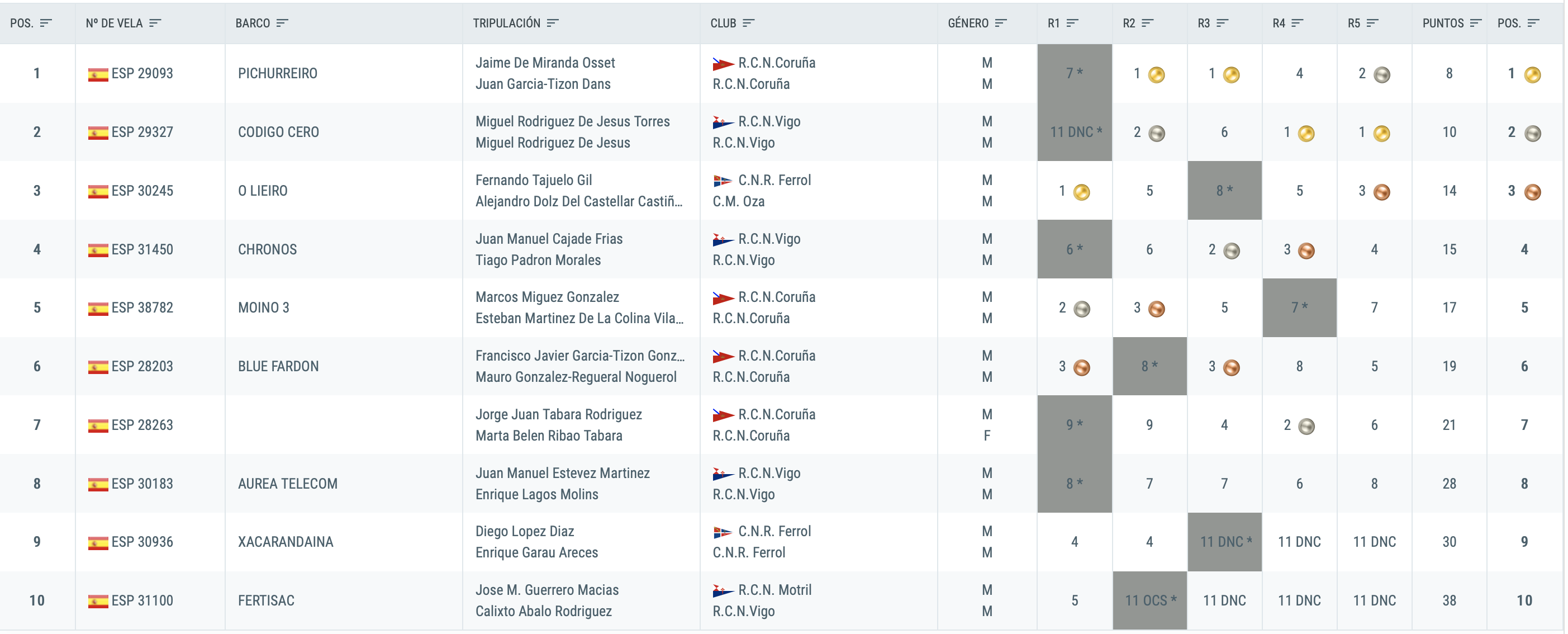The width and height of the screenshot is (1568, 634).
Task: Click the R.C.N.Vigo pennant in CHRONOS row
Action: click(x=723, y=239)
